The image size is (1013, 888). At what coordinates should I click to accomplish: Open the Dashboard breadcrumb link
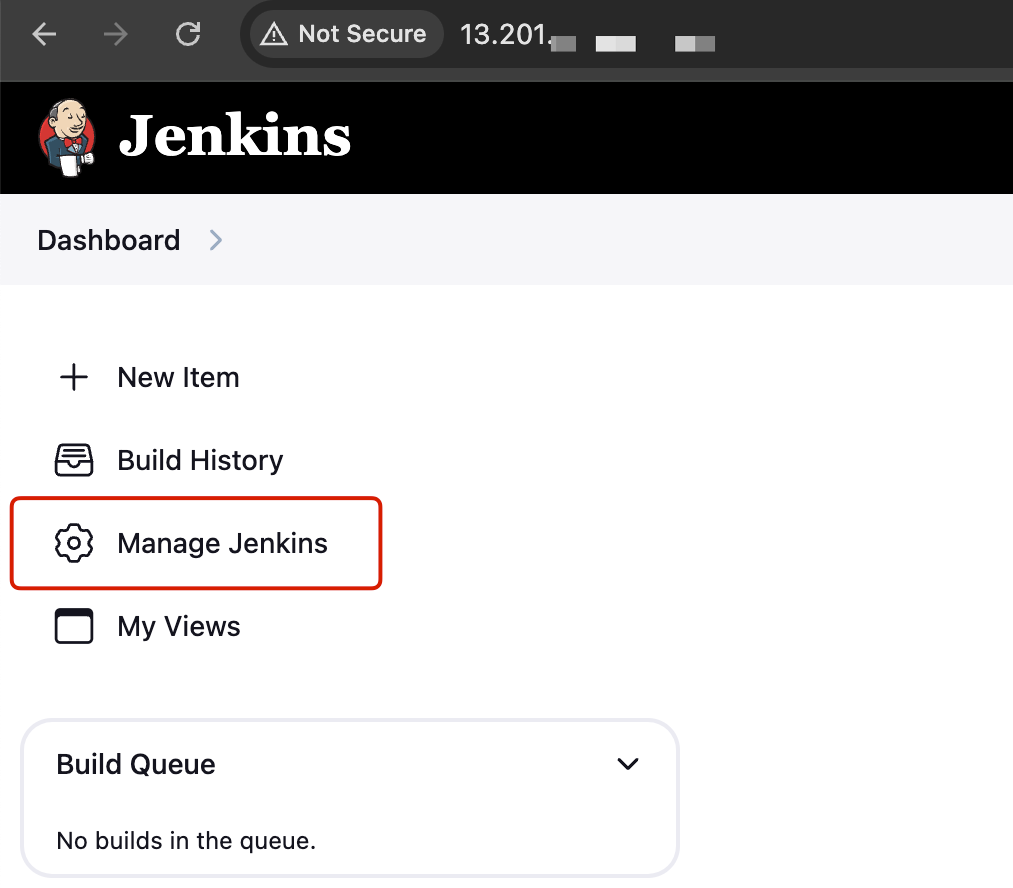click(109, 240)
